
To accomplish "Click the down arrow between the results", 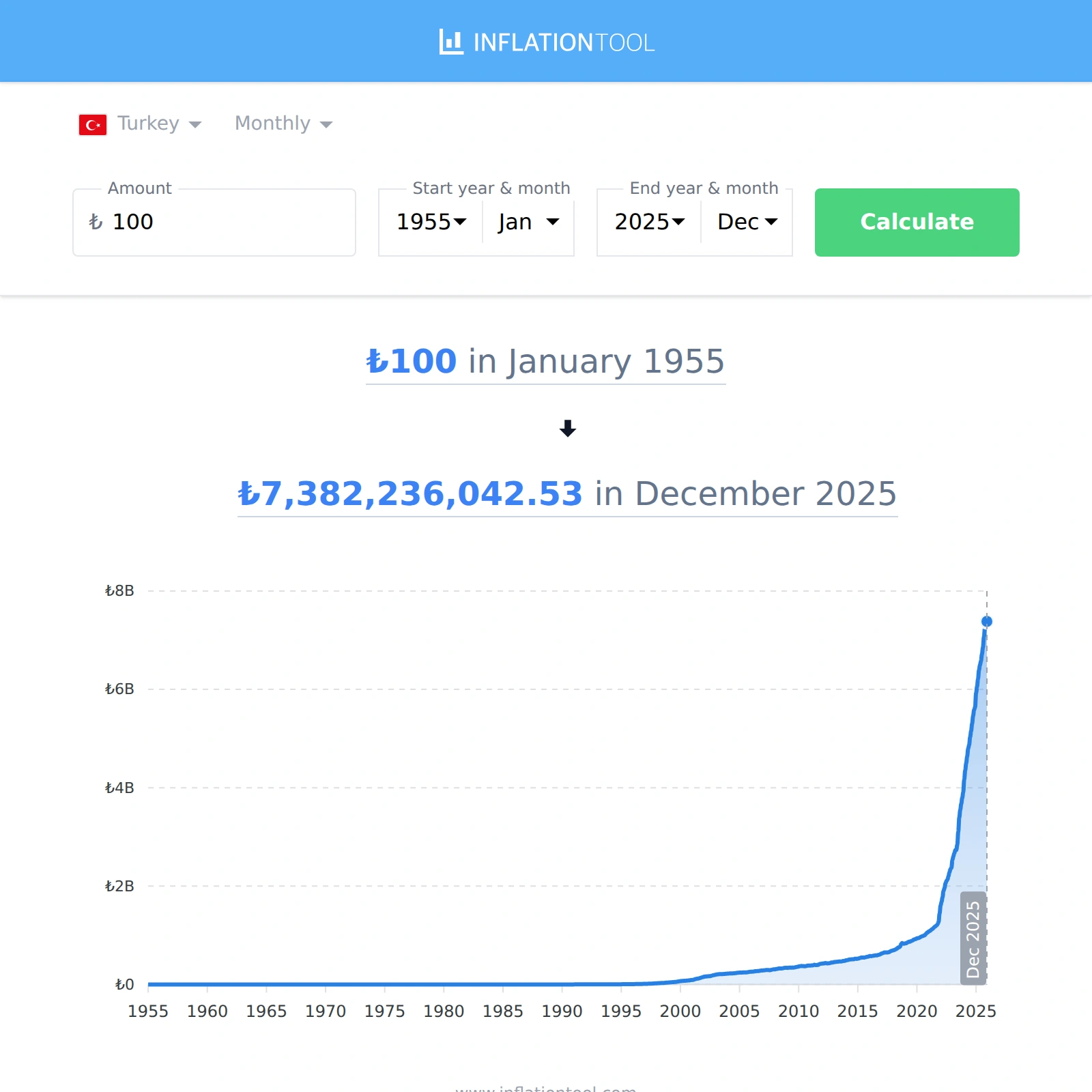I will coord(567,429).
